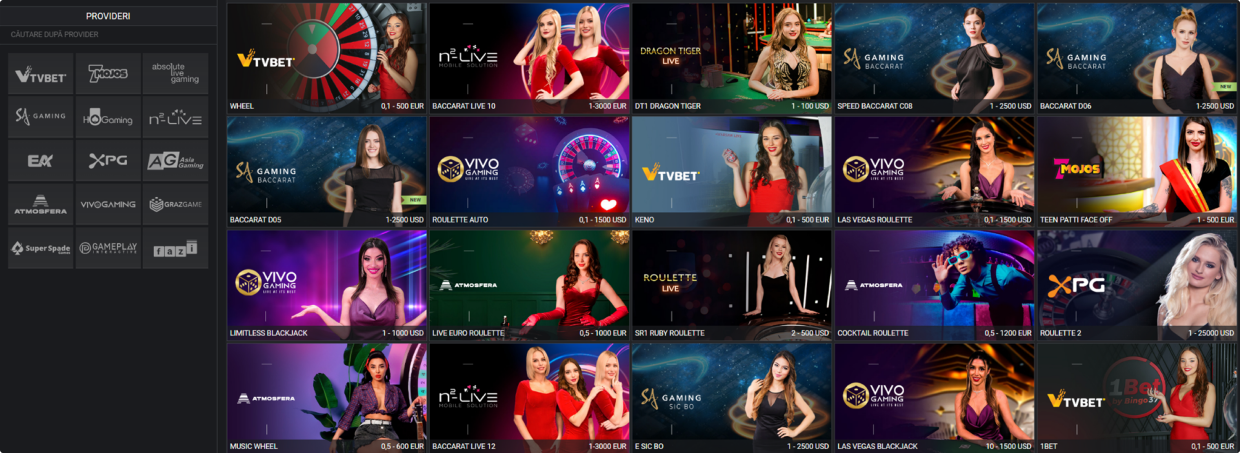
Task: Select the Fazi provider logo
Action: click(x=175, y=248)
